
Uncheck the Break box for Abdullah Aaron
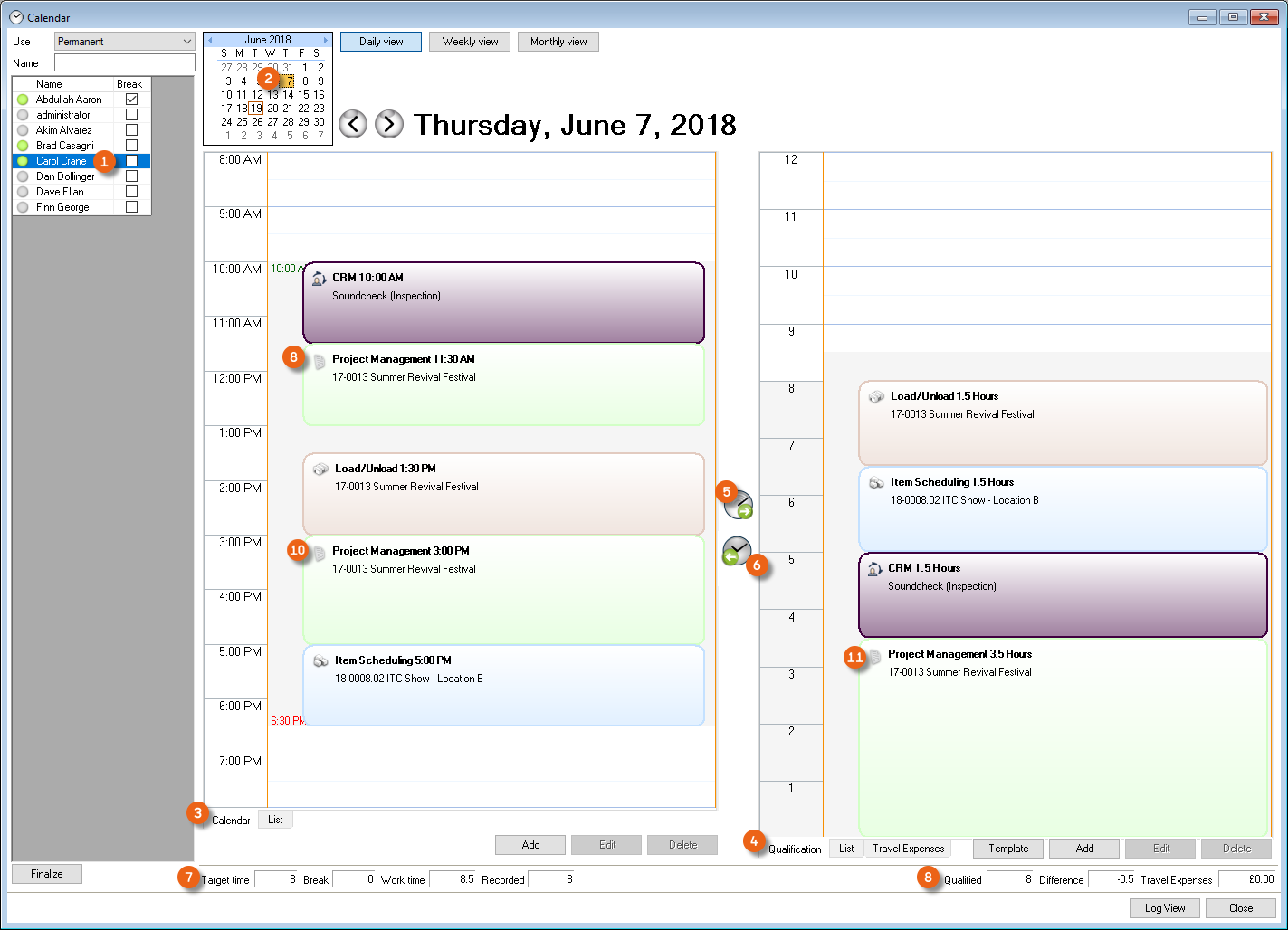pos(131,100)
